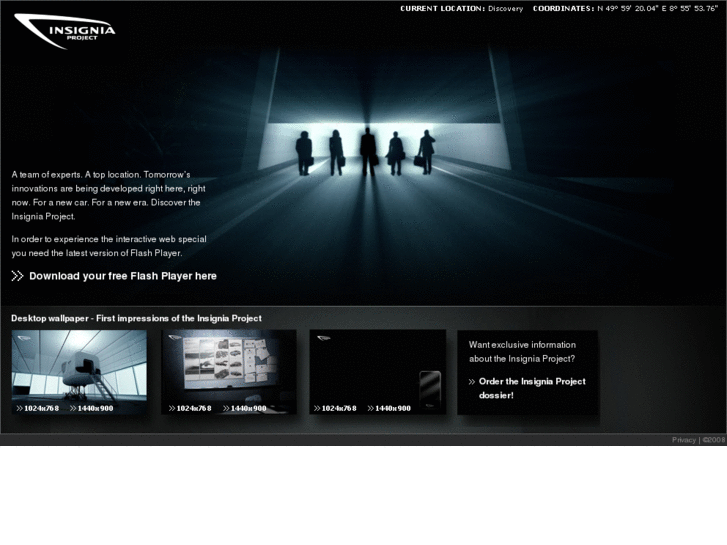This screenshot has width=727, height=545.
Task: Open the simulator wallpaper thumbnail
Action: [79, 365]
